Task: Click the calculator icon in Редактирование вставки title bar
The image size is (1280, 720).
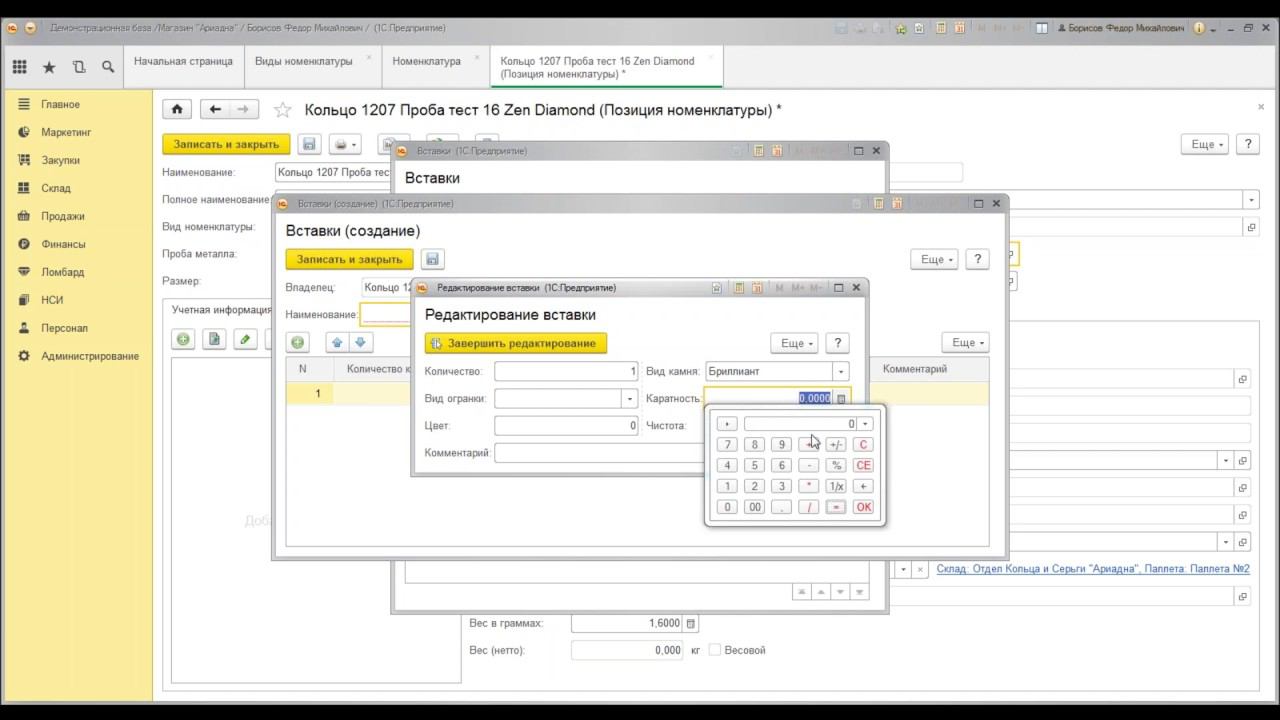Action: click(739, 288)
